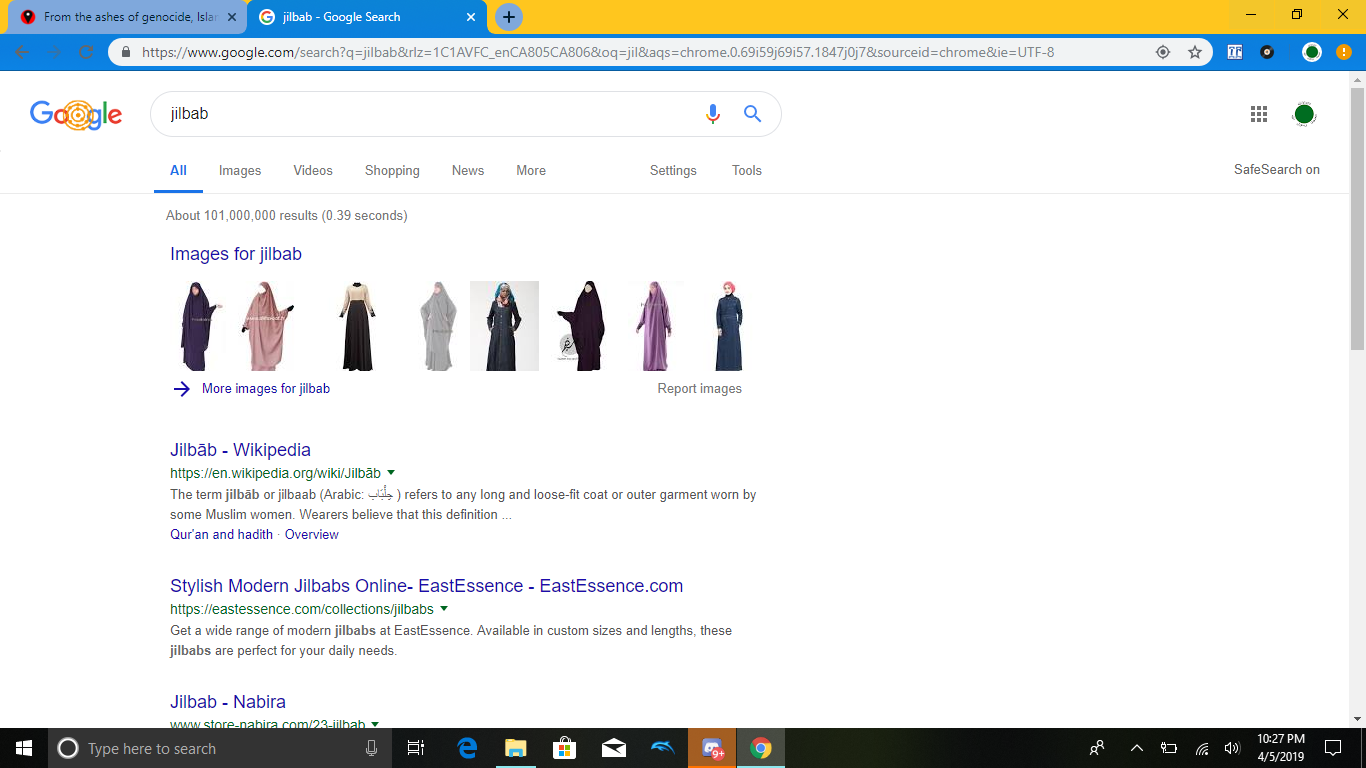Open the denim jilbab with blue scarf thumbnail
The height and width of the screenshot is (768, 1366).
pyautogui.click(x=505, y=326)
